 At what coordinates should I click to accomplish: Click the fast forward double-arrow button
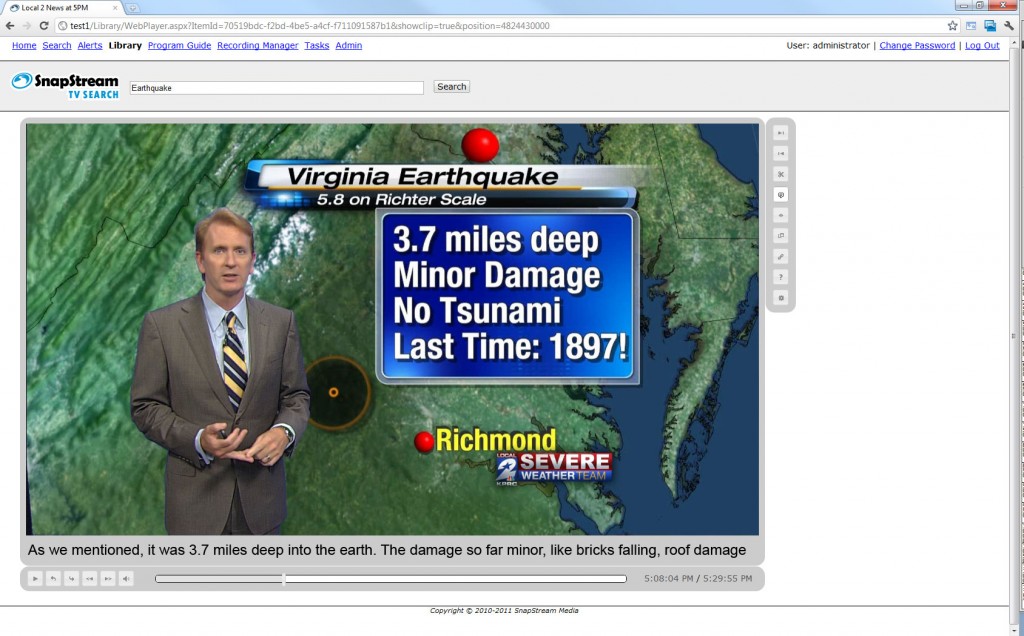pos(108,578)
